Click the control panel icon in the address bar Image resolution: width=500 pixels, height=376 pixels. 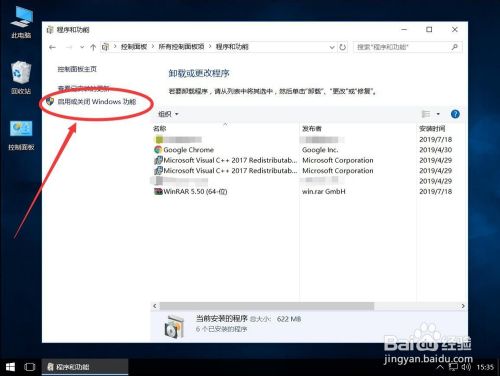pos(105,47)
